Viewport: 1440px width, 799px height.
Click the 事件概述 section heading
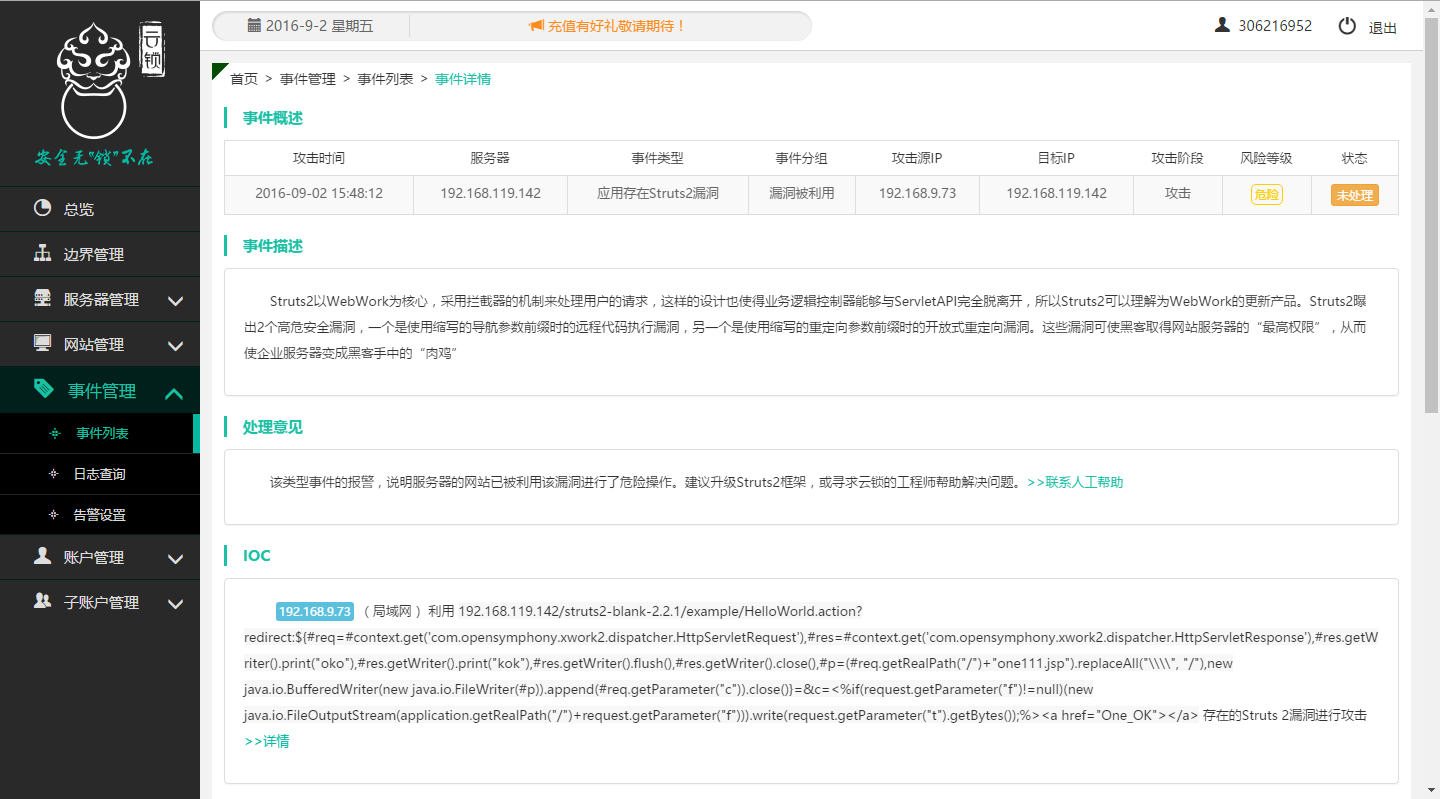pyautogui.click(x=273, y=118)
